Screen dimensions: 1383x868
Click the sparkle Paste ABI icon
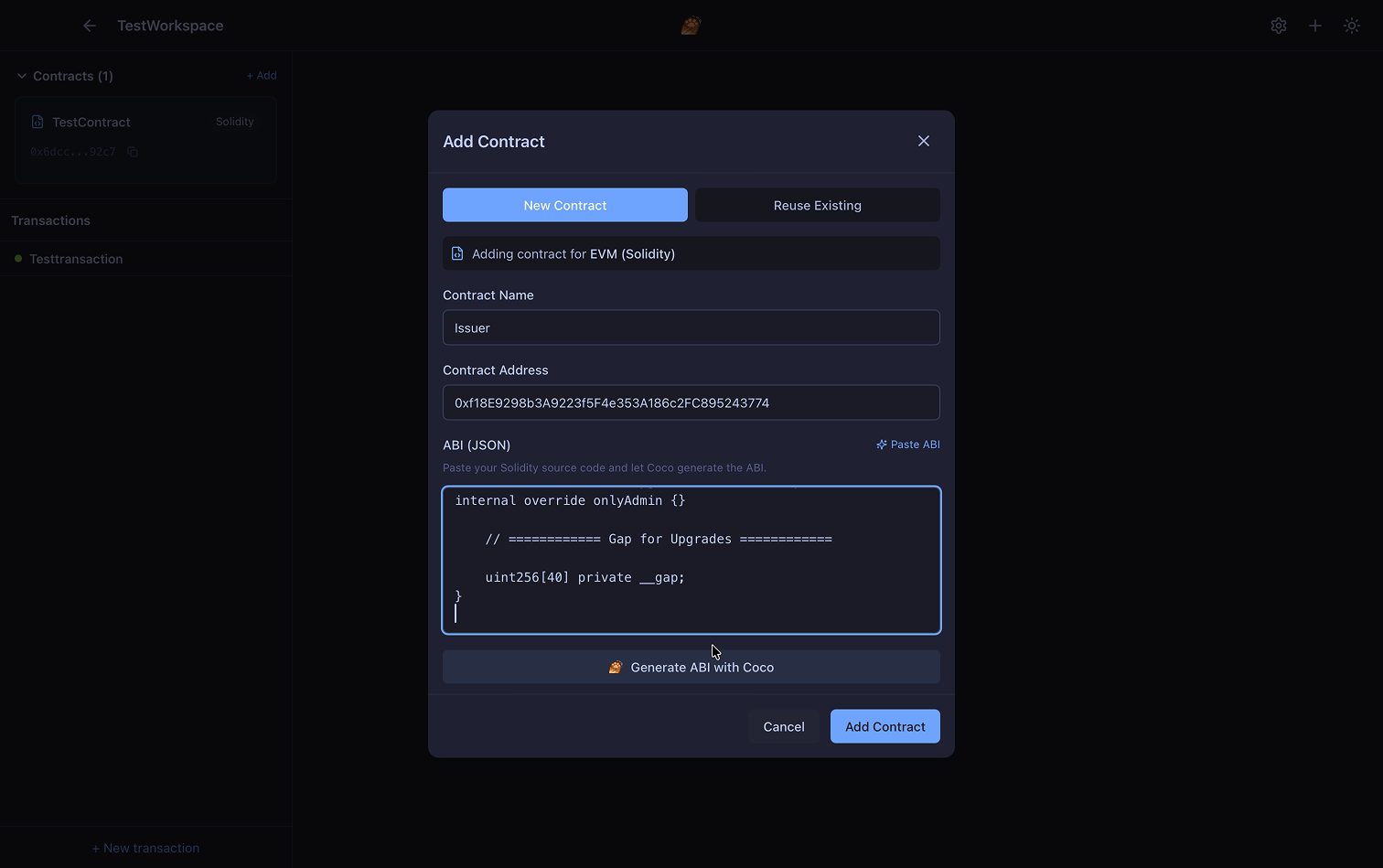pos(880,445)
